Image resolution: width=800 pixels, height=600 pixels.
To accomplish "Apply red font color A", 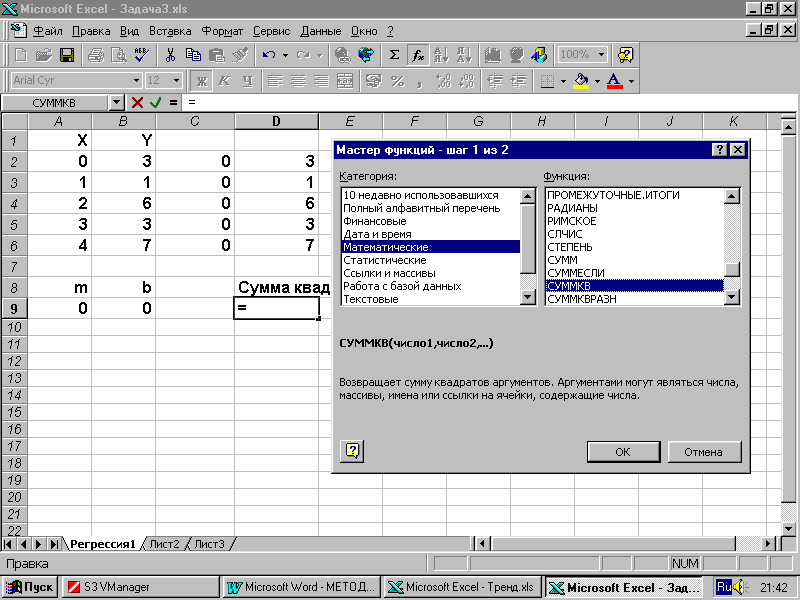I will (615, 81).
